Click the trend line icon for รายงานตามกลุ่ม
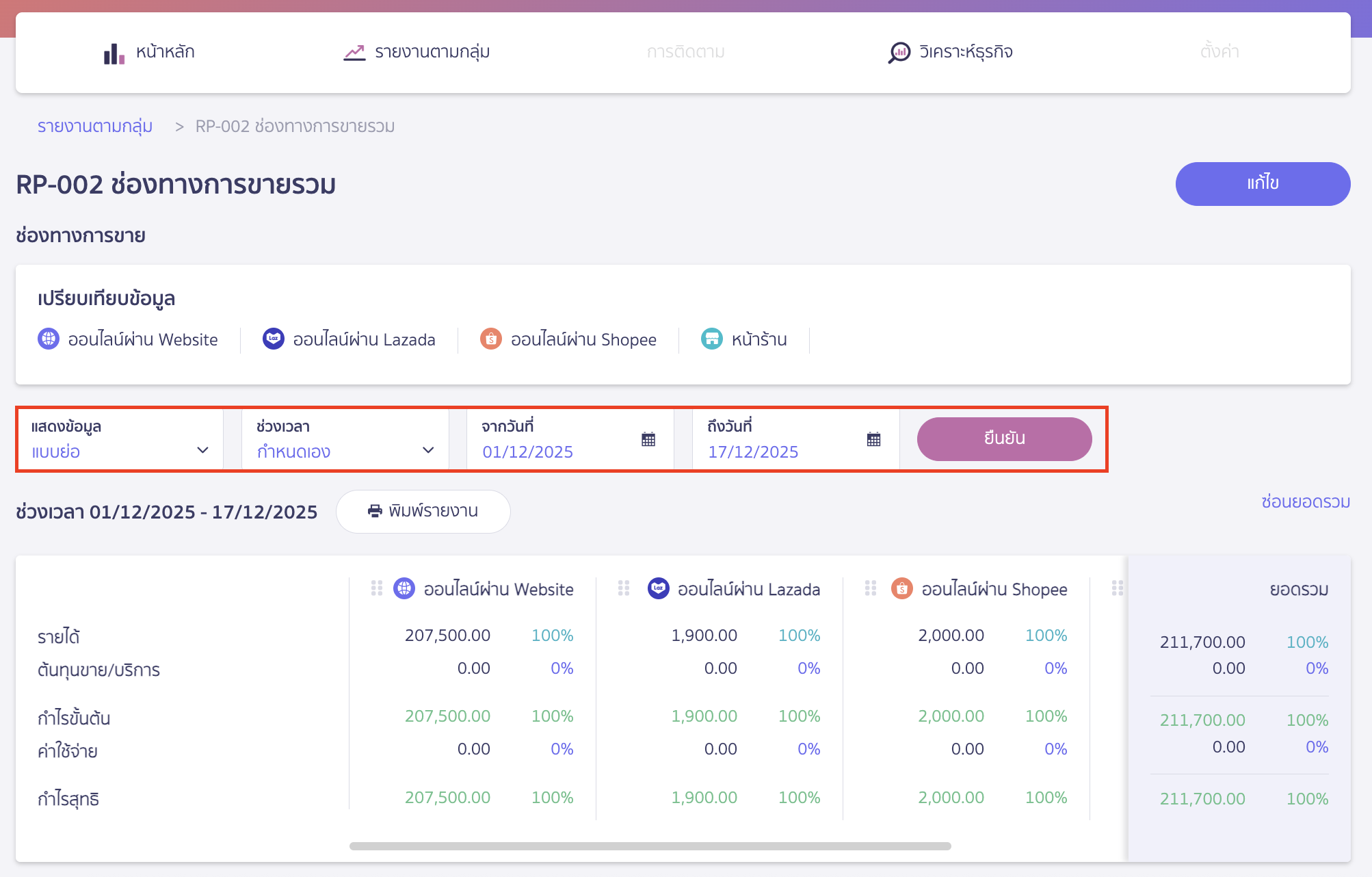 pyautogui.click(x=354, y=53)
